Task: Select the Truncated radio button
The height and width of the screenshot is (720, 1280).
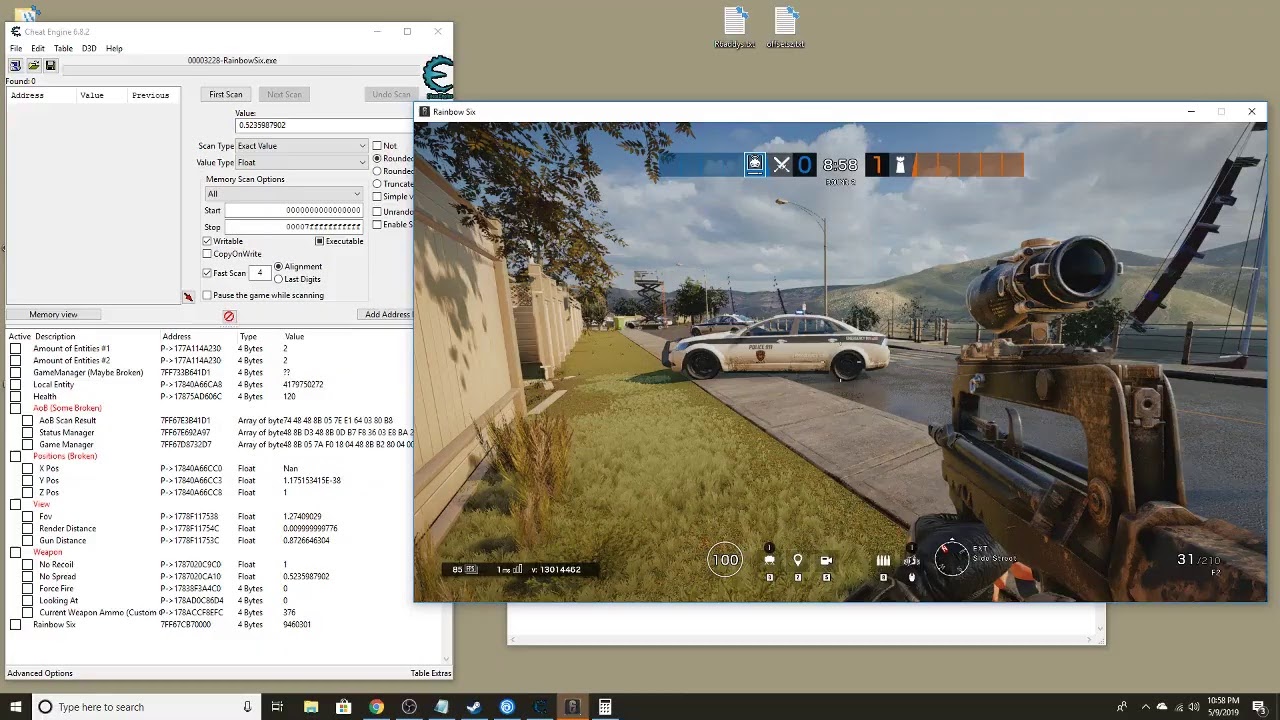Action: tap(378, 184)
